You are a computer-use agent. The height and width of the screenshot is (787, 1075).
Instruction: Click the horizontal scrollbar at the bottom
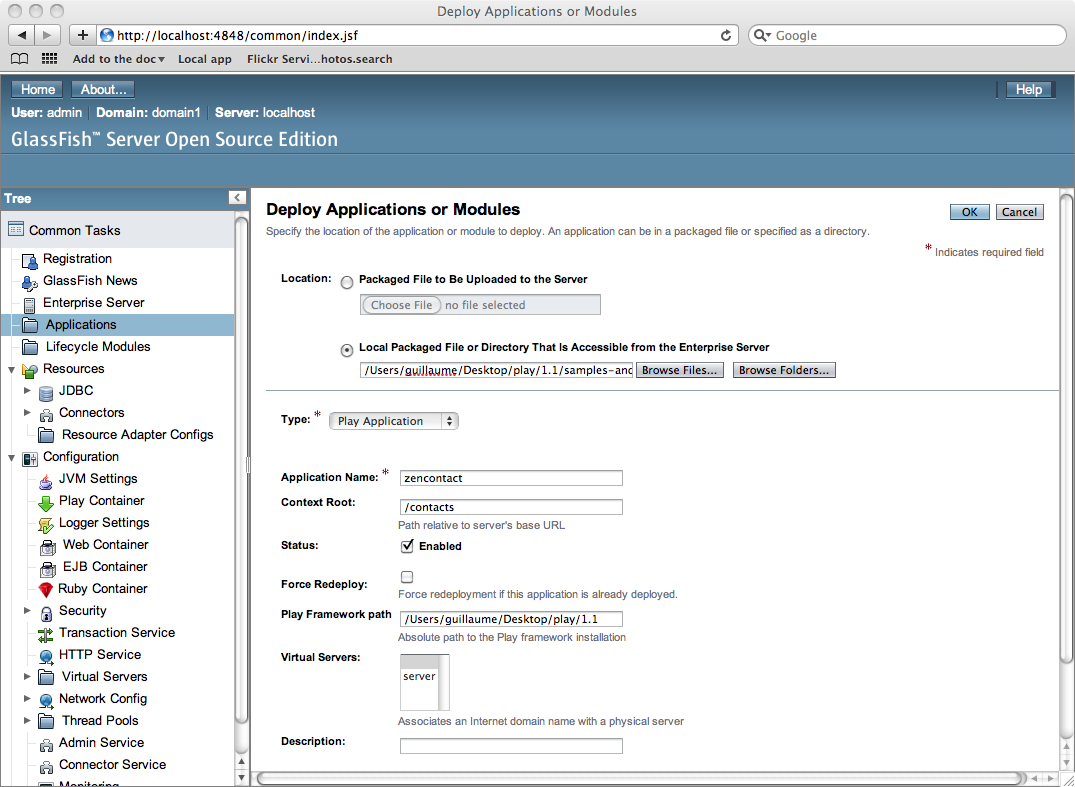point(640,778)
